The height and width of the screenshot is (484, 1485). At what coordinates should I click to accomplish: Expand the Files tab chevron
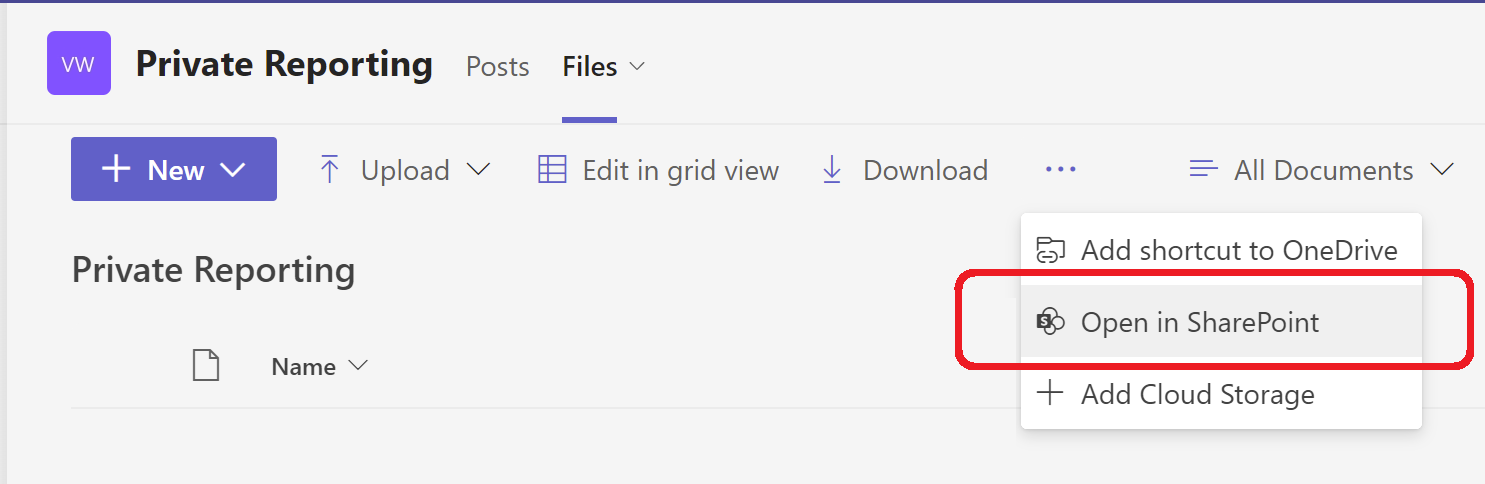pos(636,67)
